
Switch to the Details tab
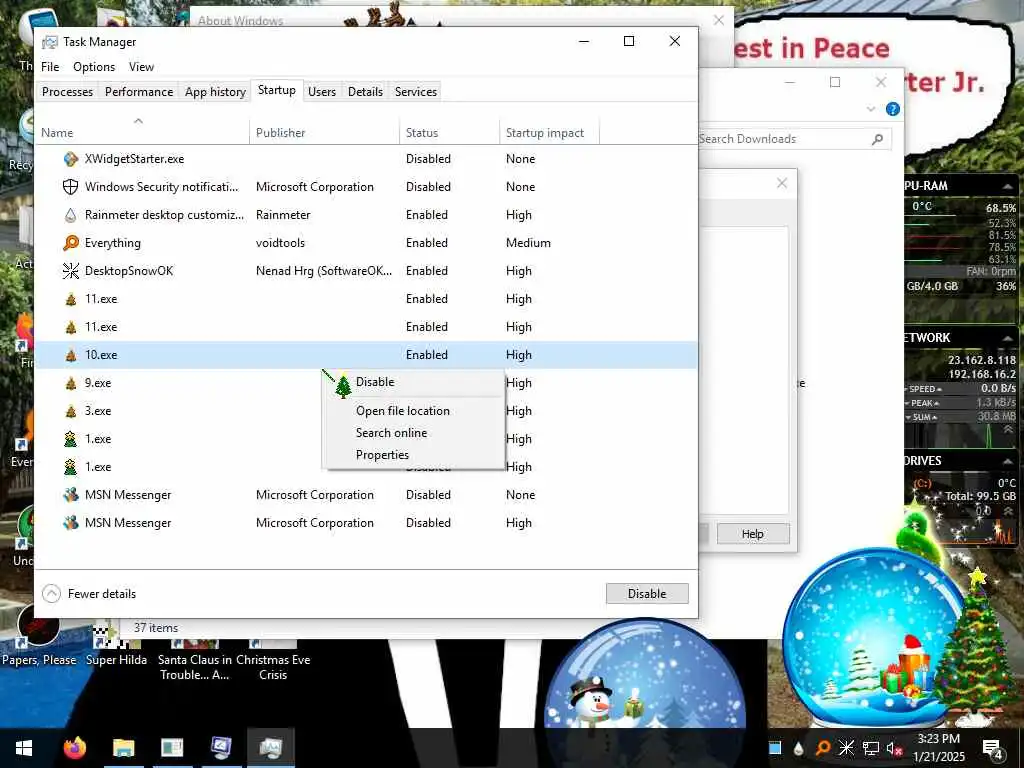click(x=365, y=91)
